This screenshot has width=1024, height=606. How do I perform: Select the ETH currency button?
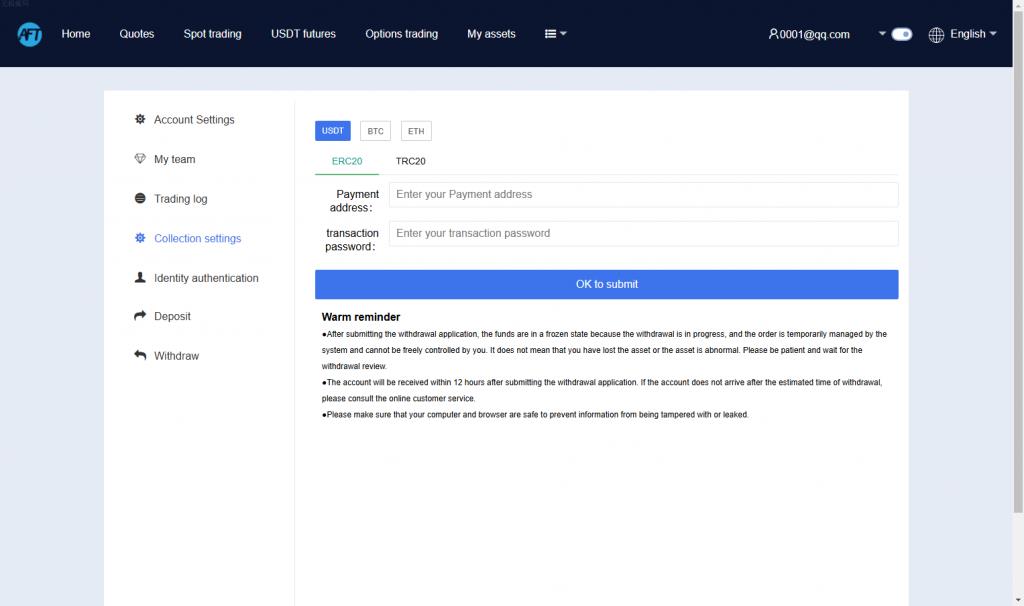[x=416, y=131]
